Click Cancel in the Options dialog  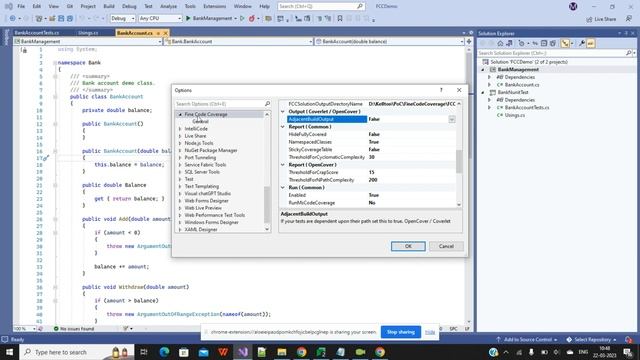(x=446, y=246)
